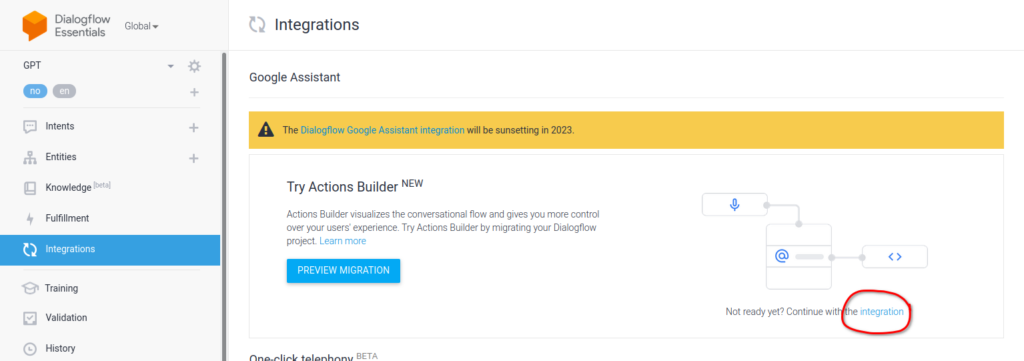Open the Entities menu item
The width and height of the screenshot is (1024, 361).
pos(61,157)
